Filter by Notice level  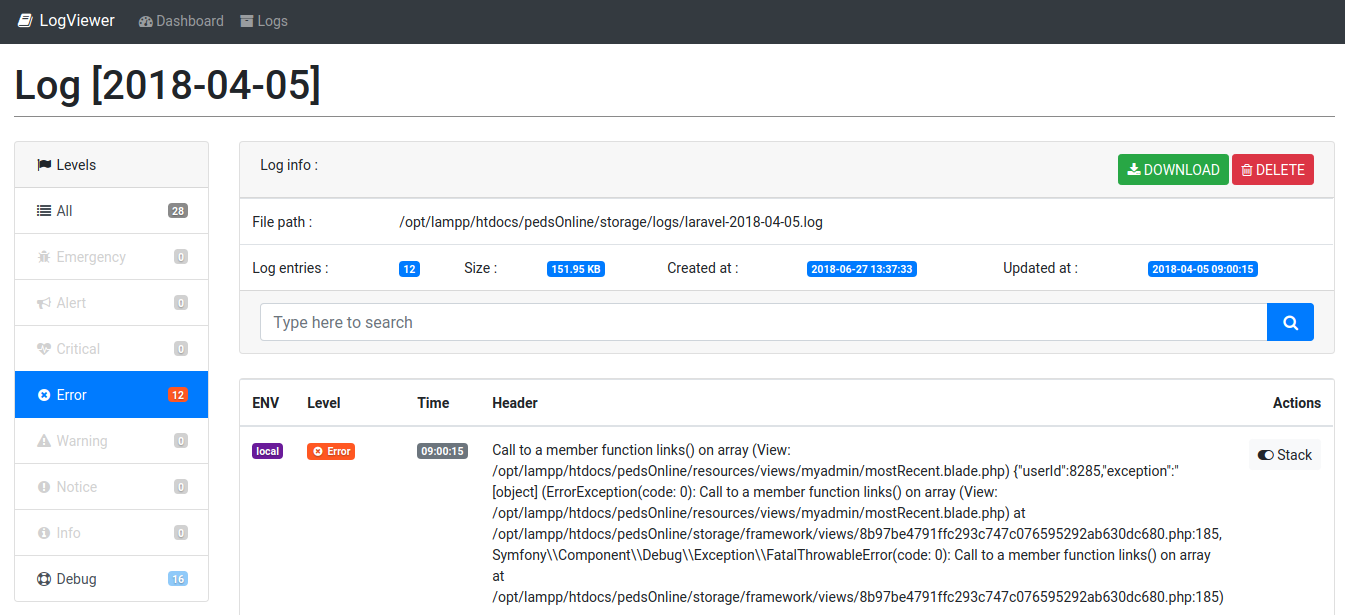point(112,487)
